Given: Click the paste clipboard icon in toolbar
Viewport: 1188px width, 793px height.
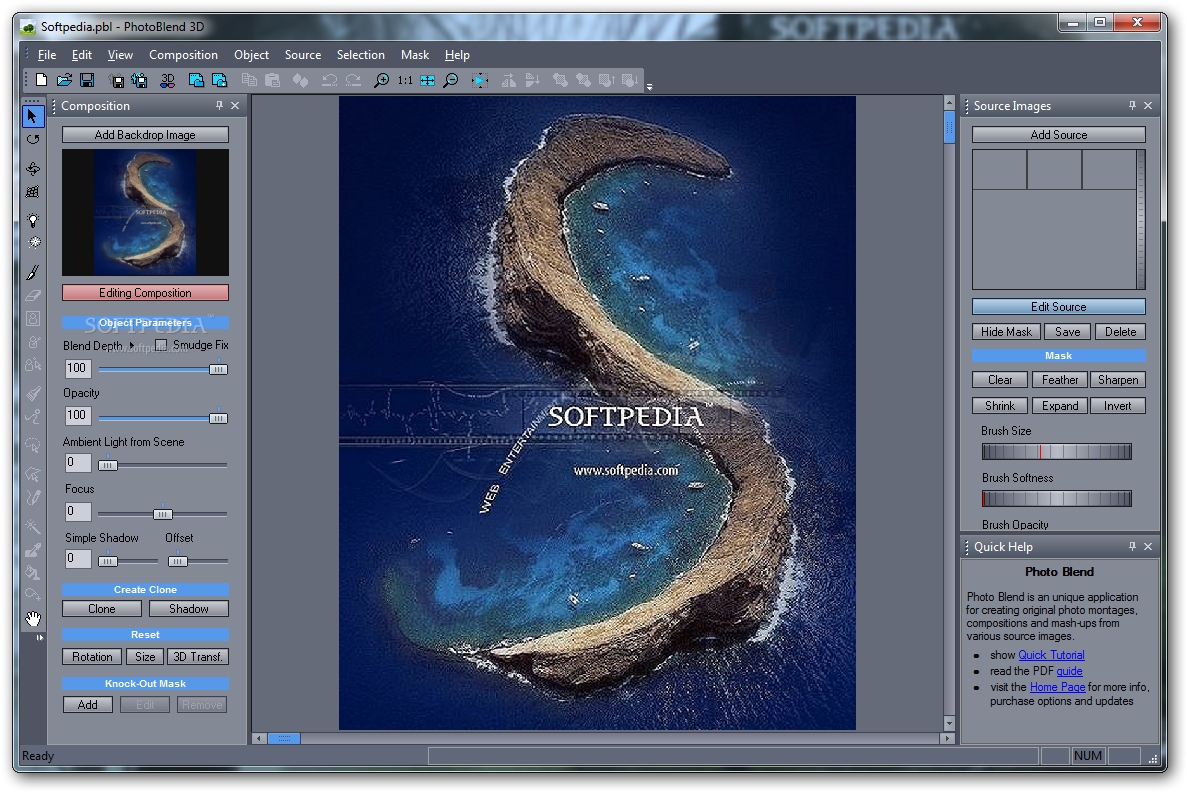Looking at the screenshot, I should click(272, 80).
